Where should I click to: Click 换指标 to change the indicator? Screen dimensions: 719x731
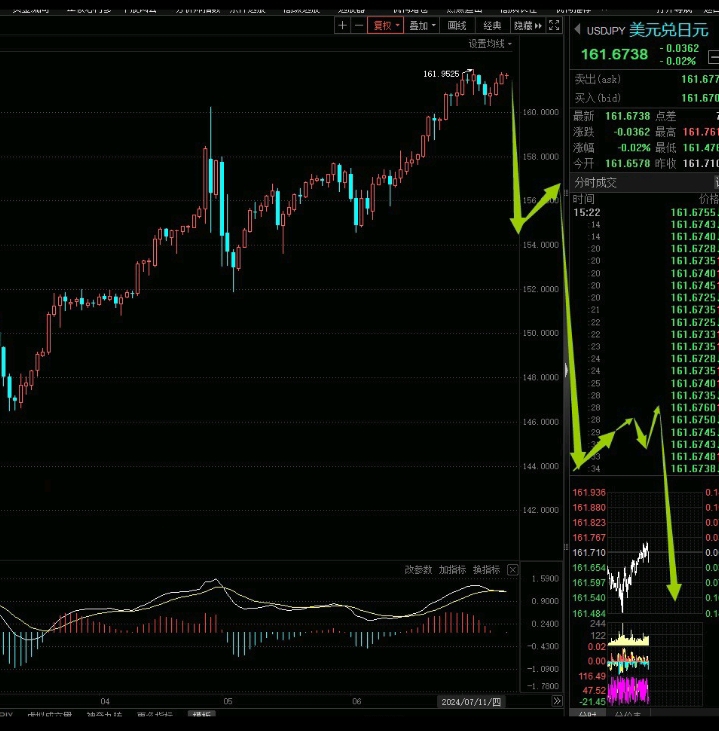point(486,570)
